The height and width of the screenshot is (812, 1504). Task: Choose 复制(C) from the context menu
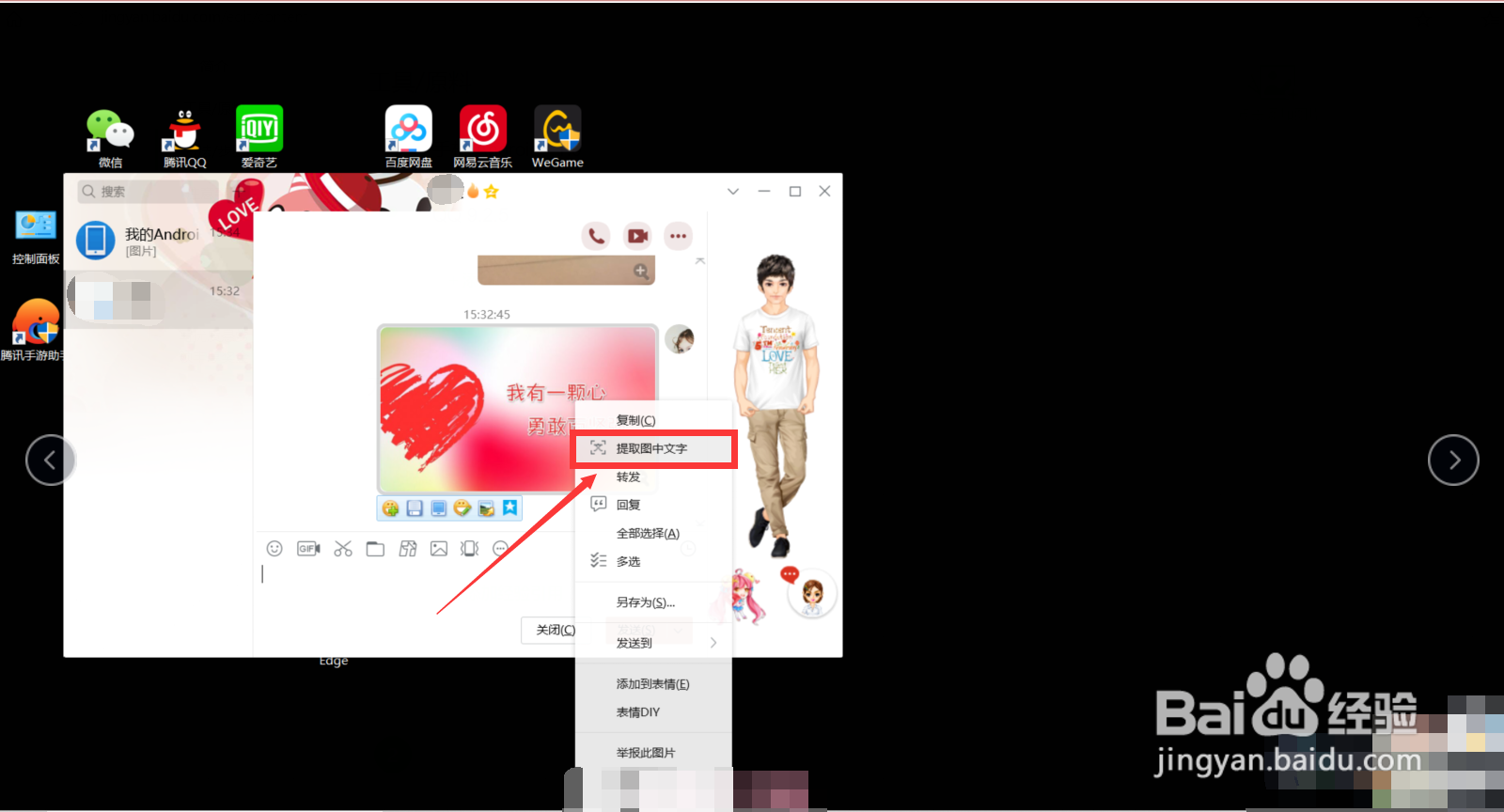[653, 420]
